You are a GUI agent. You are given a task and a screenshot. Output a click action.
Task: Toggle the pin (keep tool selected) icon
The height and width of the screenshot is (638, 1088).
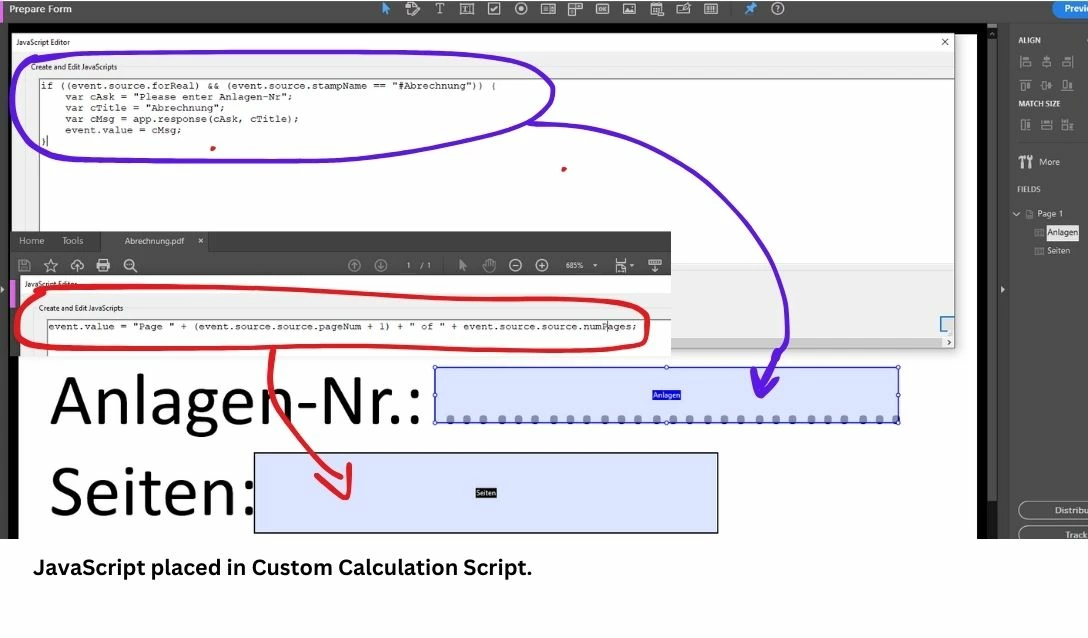pyautogui.click(x=750, y=9)
